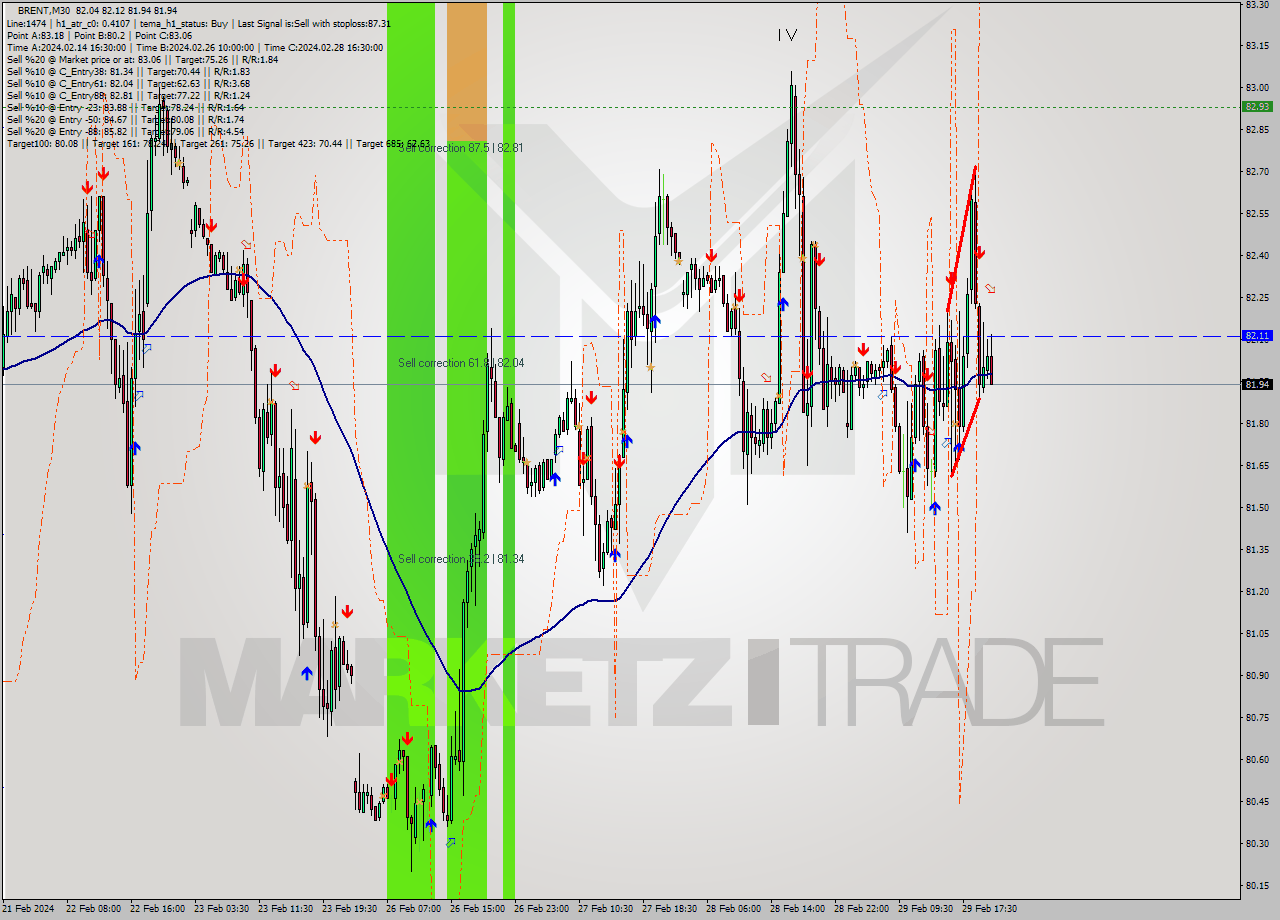The image size is (1280, 920).
Task: Click the '28 Feb 14:00' time label
Action: 797,909
